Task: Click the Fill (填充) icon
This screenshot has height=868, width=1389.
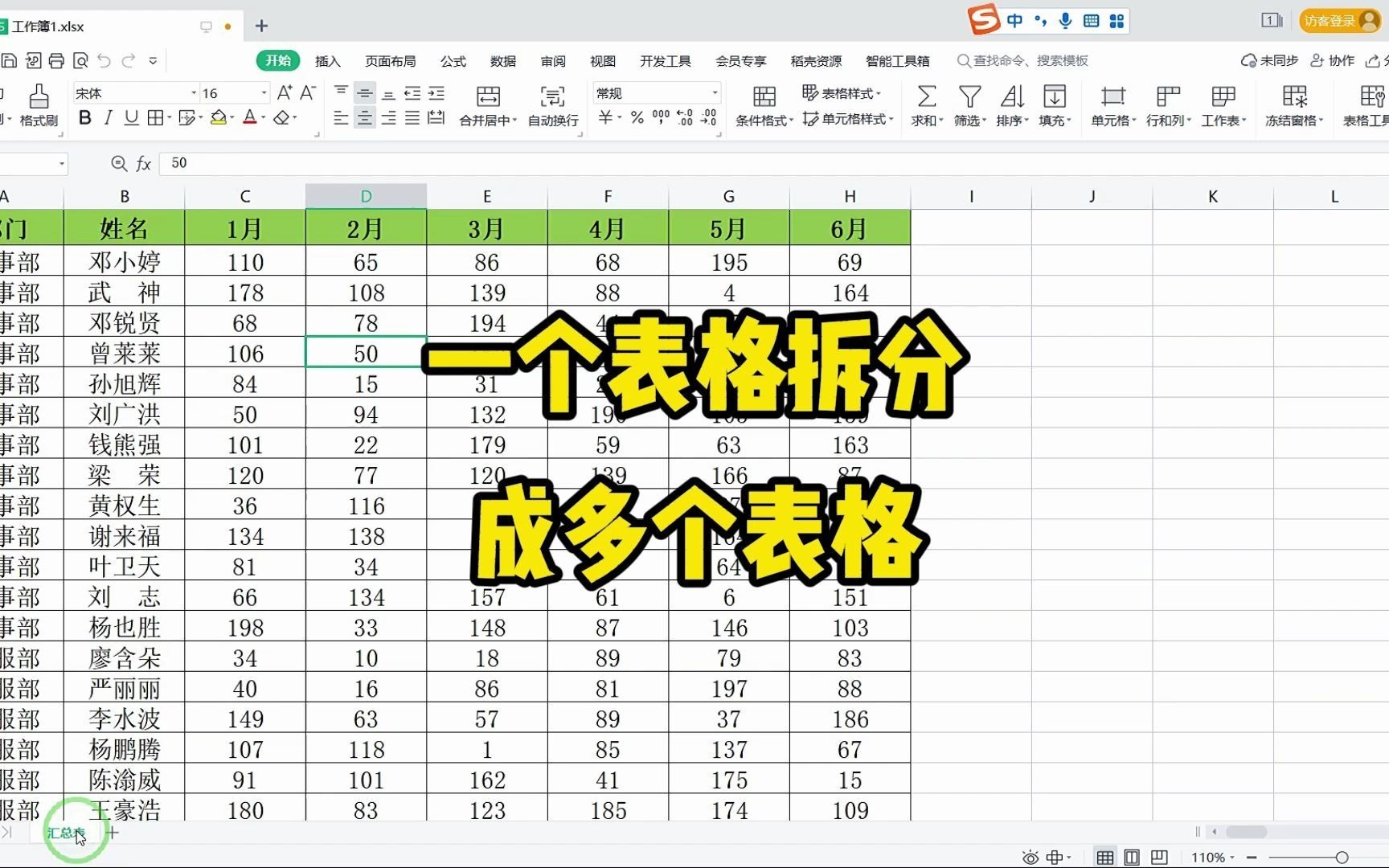Action: pyautogui.click(x=1055, y=97)
